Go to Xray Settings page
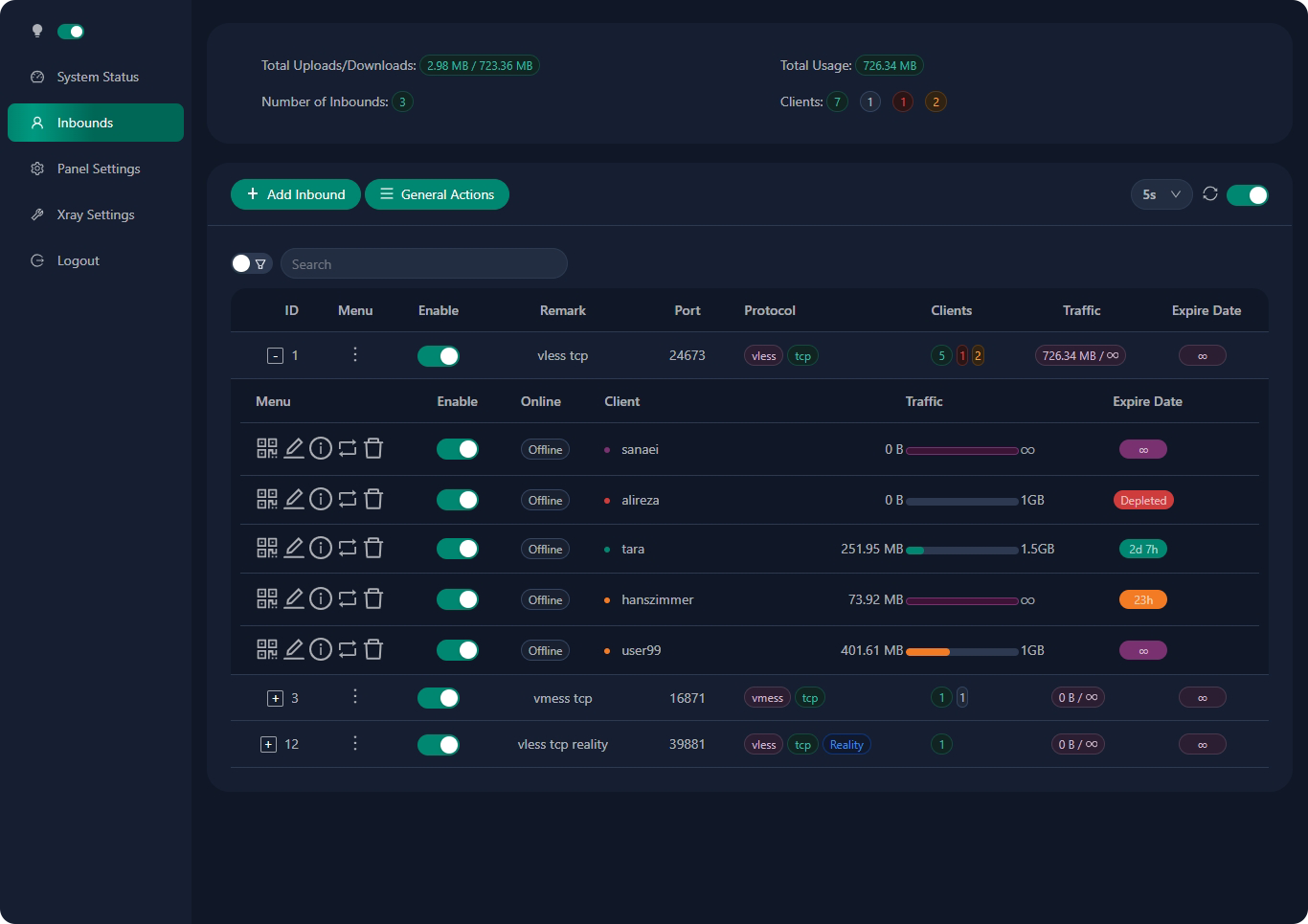This screenshot has height=924, width=1308. click(x=95, y=214)
